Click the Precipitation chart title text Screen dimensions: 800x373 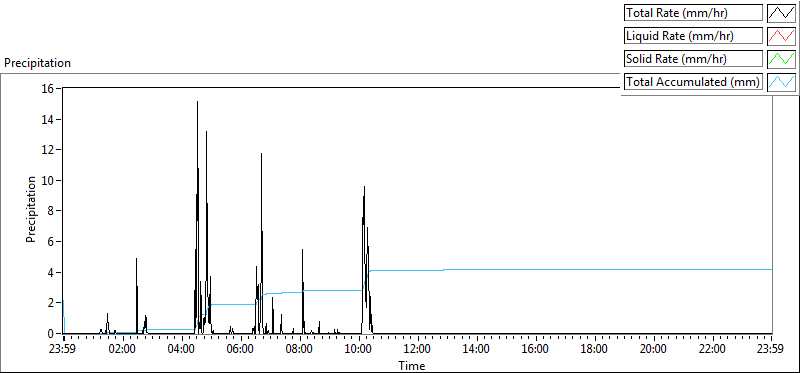pyautogui.click(x=37, y=63)
